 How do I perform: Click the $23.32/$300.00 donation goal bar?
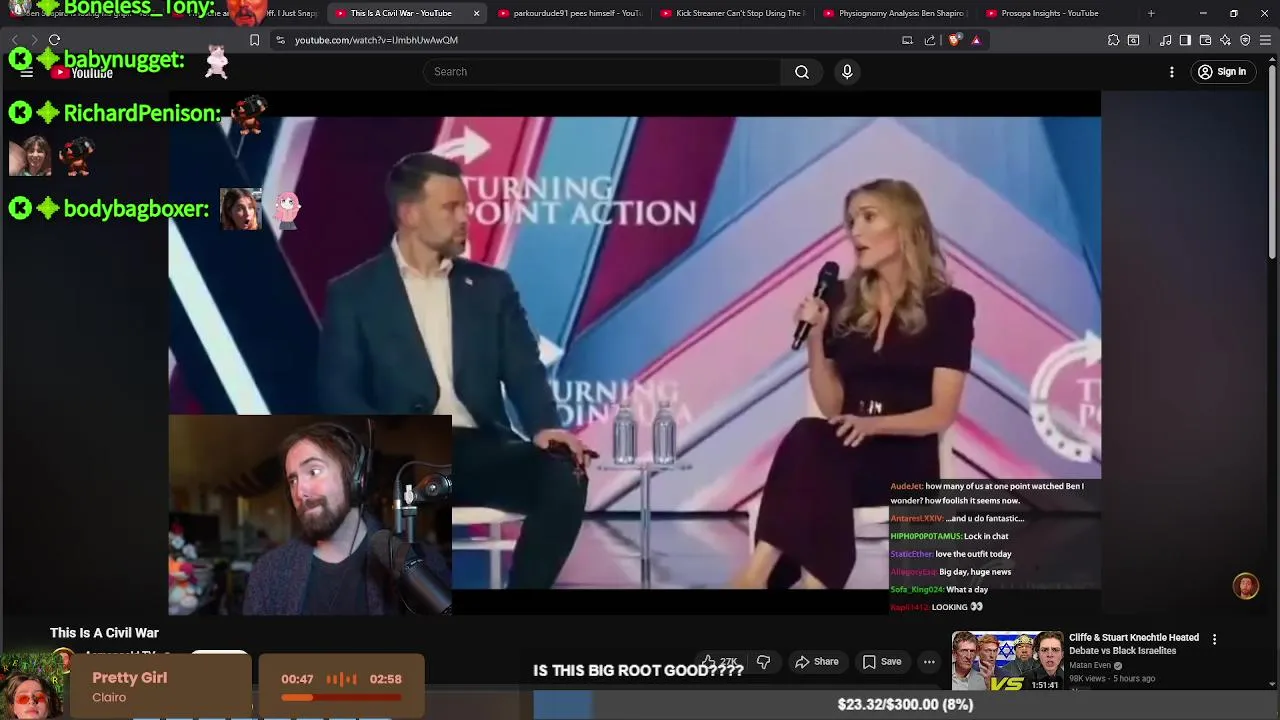(905, 705)
